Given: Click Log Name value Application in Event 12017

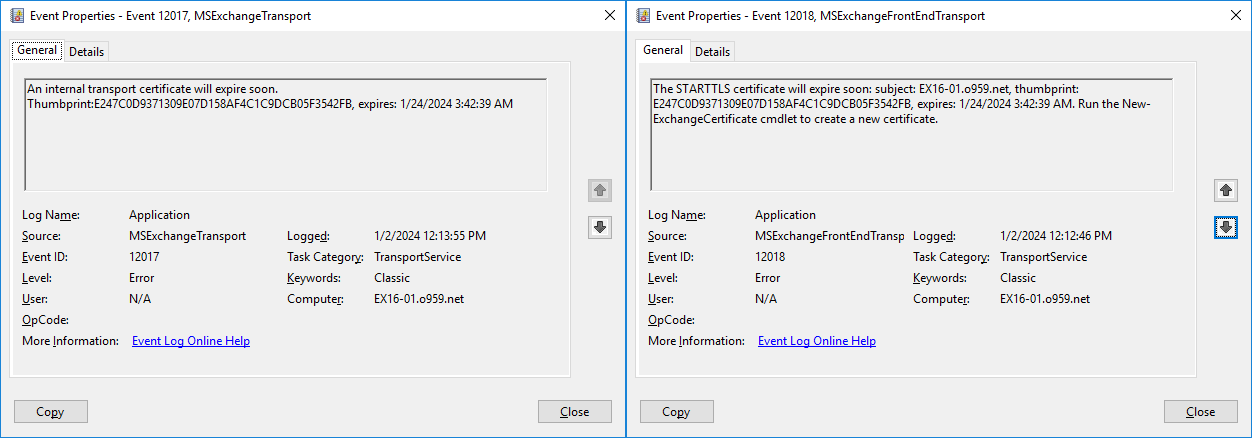Looking at the screenshot, I should coord(159,215).
